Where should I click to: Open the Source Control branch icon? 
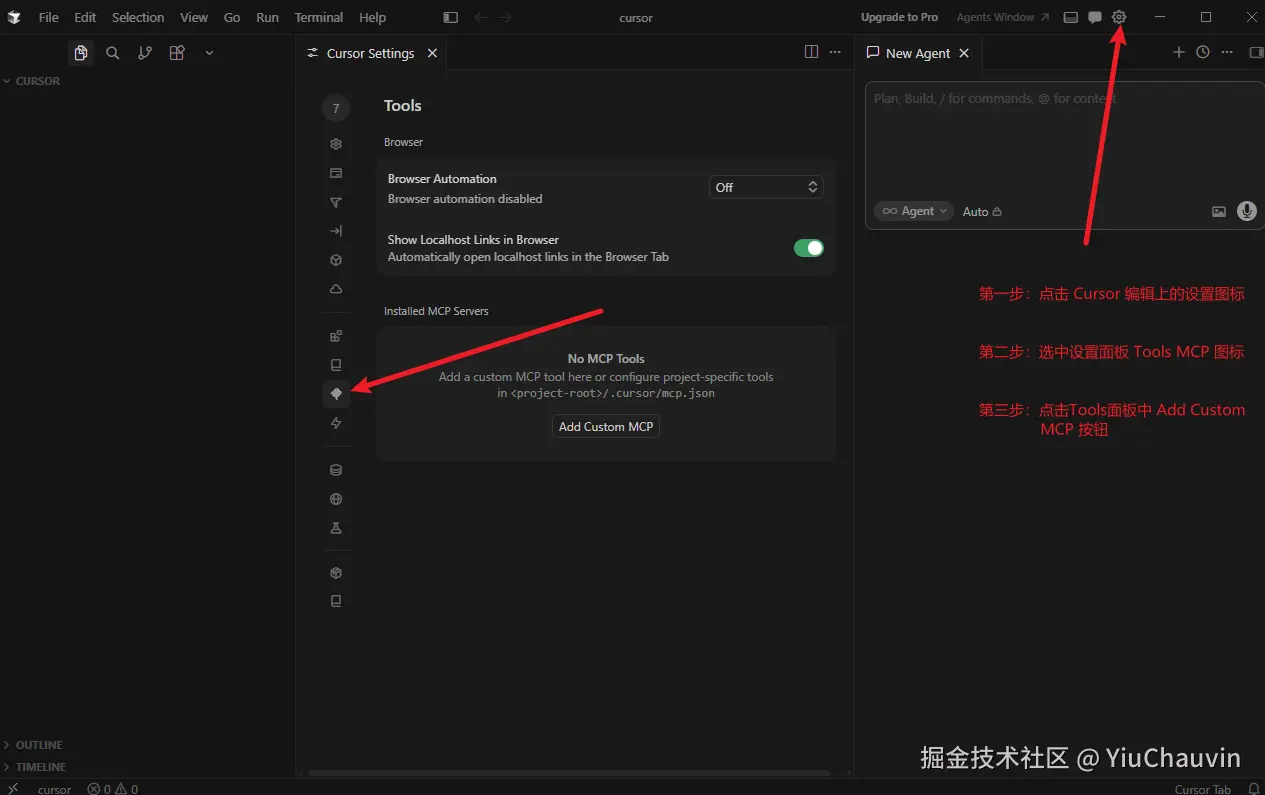145,53
